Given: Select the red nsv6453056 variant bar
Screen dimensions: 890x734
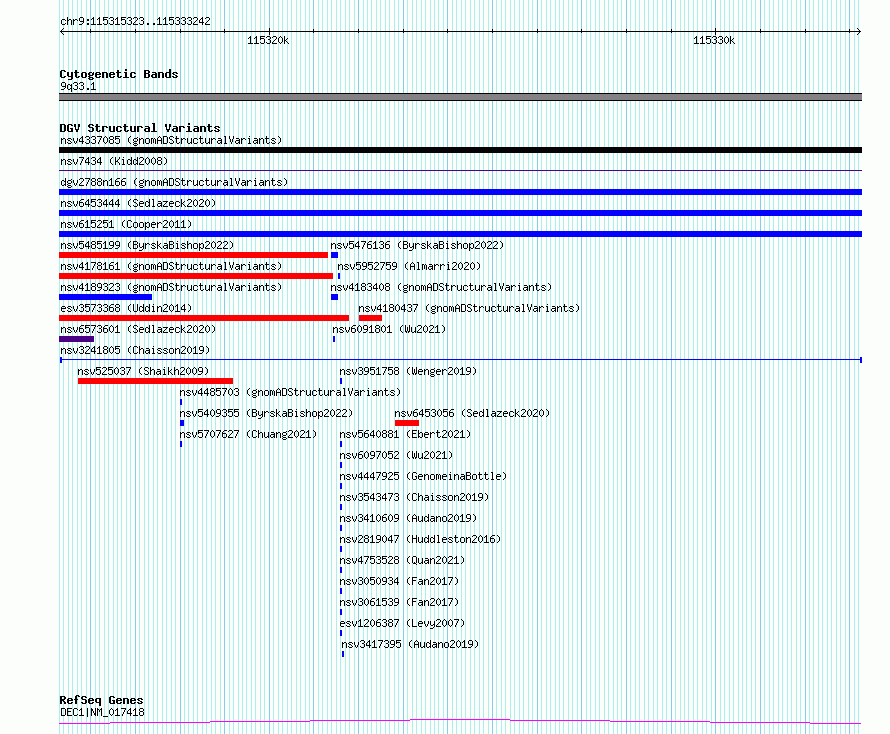Looking at the screenshot, I should click(x=407, y=423).
